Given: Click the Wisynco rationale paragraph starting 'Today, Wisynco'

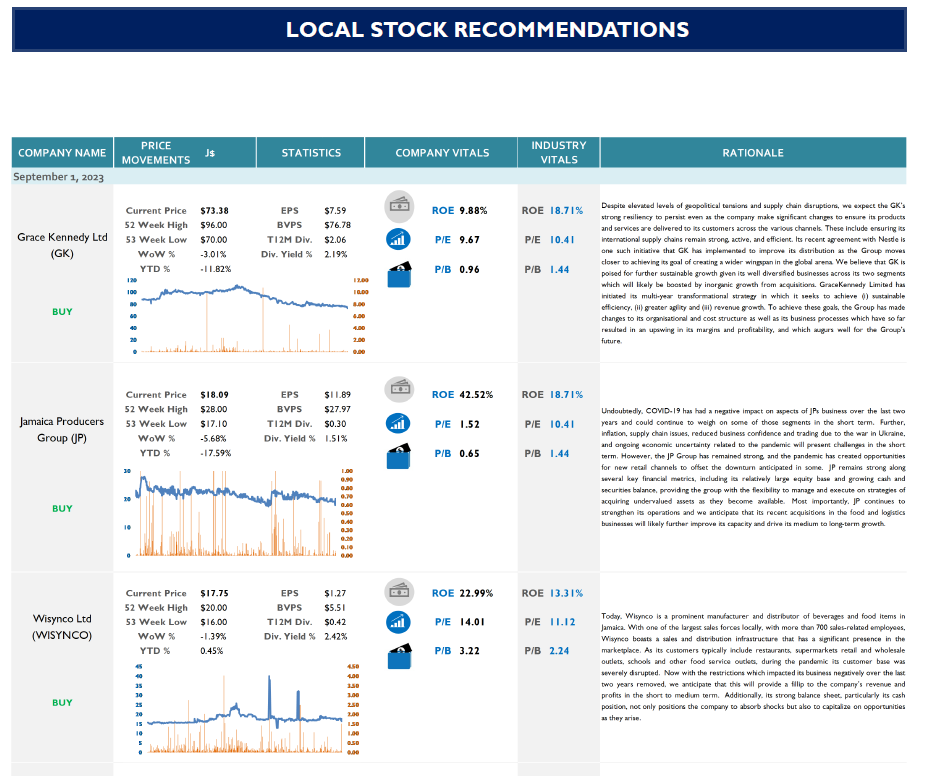Looking at the screenshot, I should [x=753, y=667].
